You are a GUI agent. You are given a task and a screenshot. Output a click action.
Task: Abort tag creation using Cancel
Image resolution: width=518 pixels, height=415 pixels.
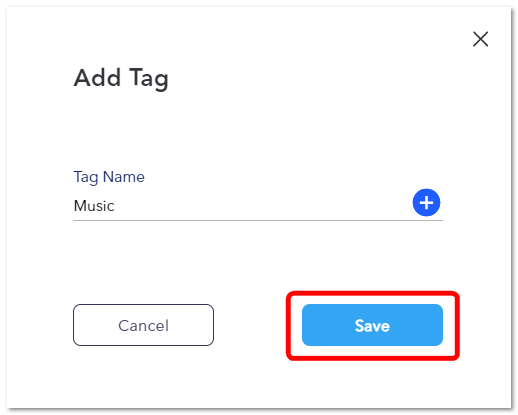pyautogui.click(x=143, y=325)
